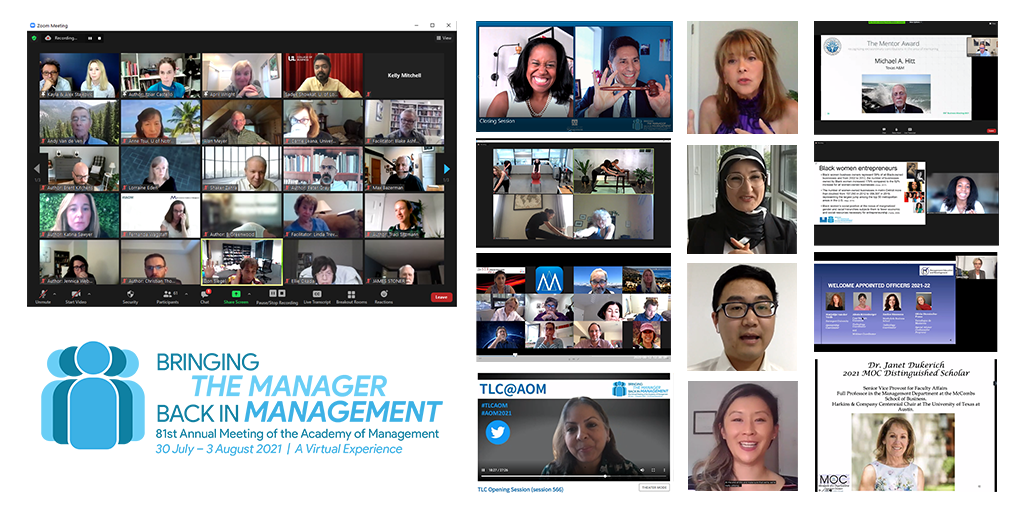1022x513 pixels.
Task: Click red Leave meeting button
Action: (441, 297)
